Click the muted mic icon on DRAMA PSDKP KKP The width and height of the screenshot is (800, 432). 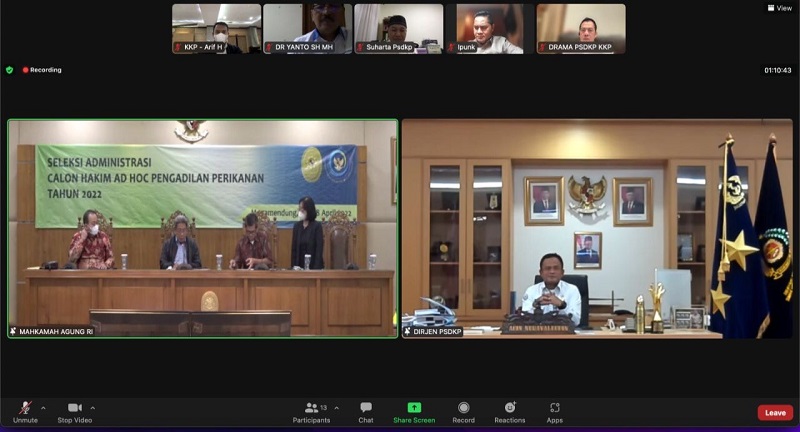click(x=542, y=47)
